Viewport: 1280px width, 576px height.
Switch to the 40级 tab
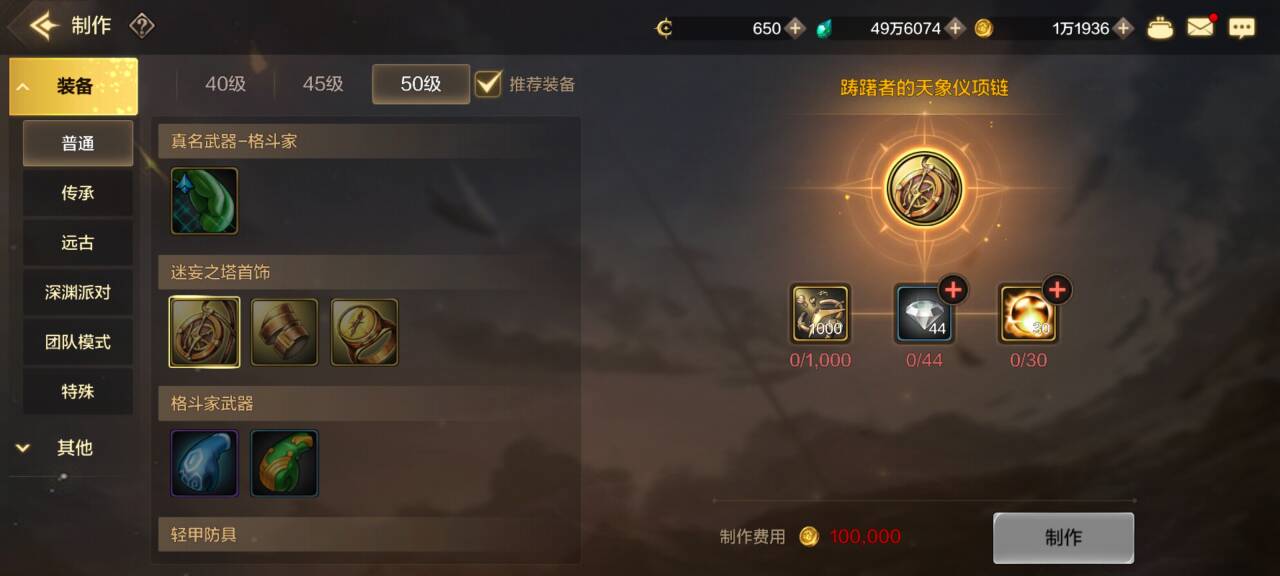coord(225,84)
